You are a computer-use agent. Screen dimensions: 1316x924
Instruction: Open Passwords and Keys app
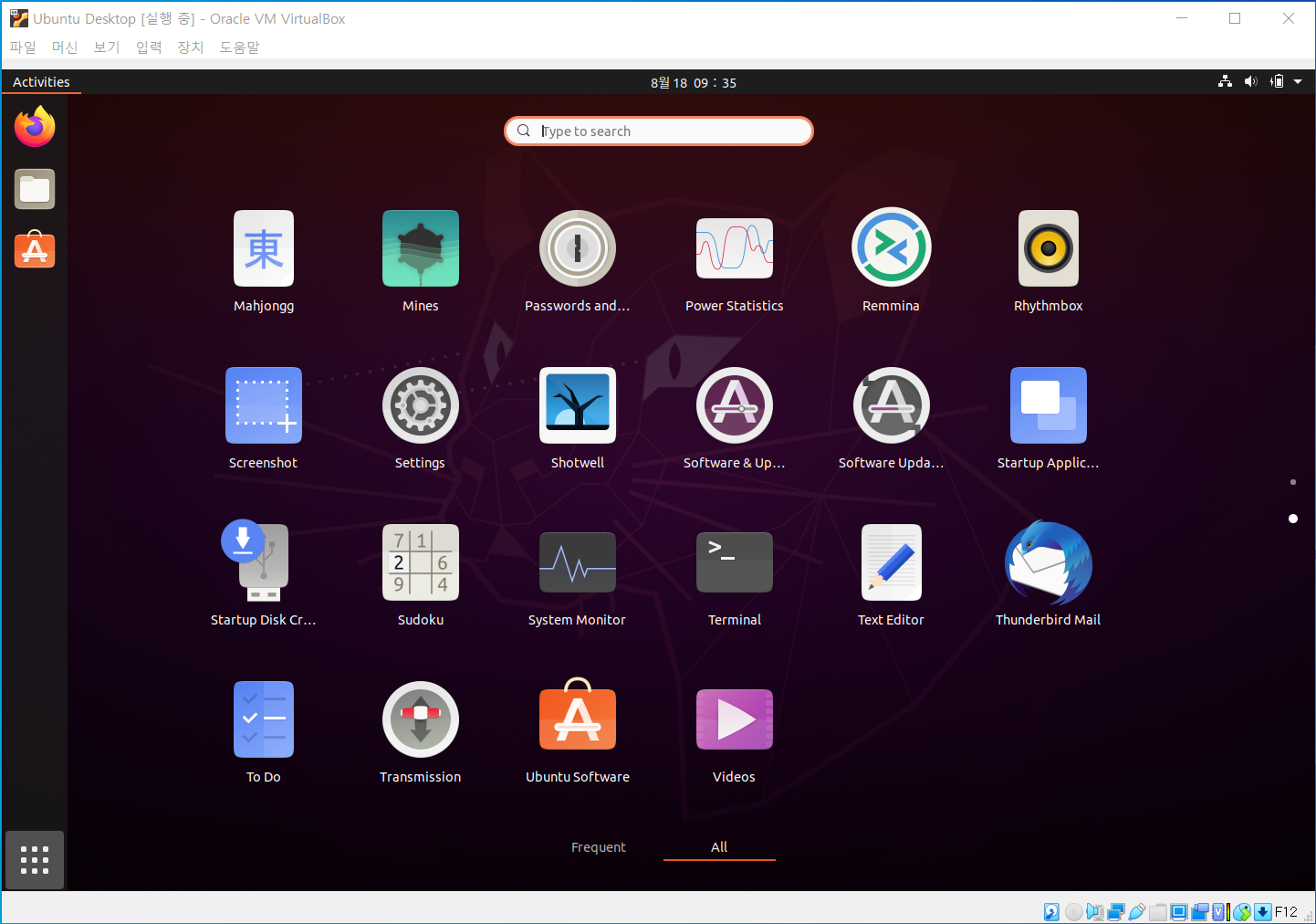click(578, 262)
